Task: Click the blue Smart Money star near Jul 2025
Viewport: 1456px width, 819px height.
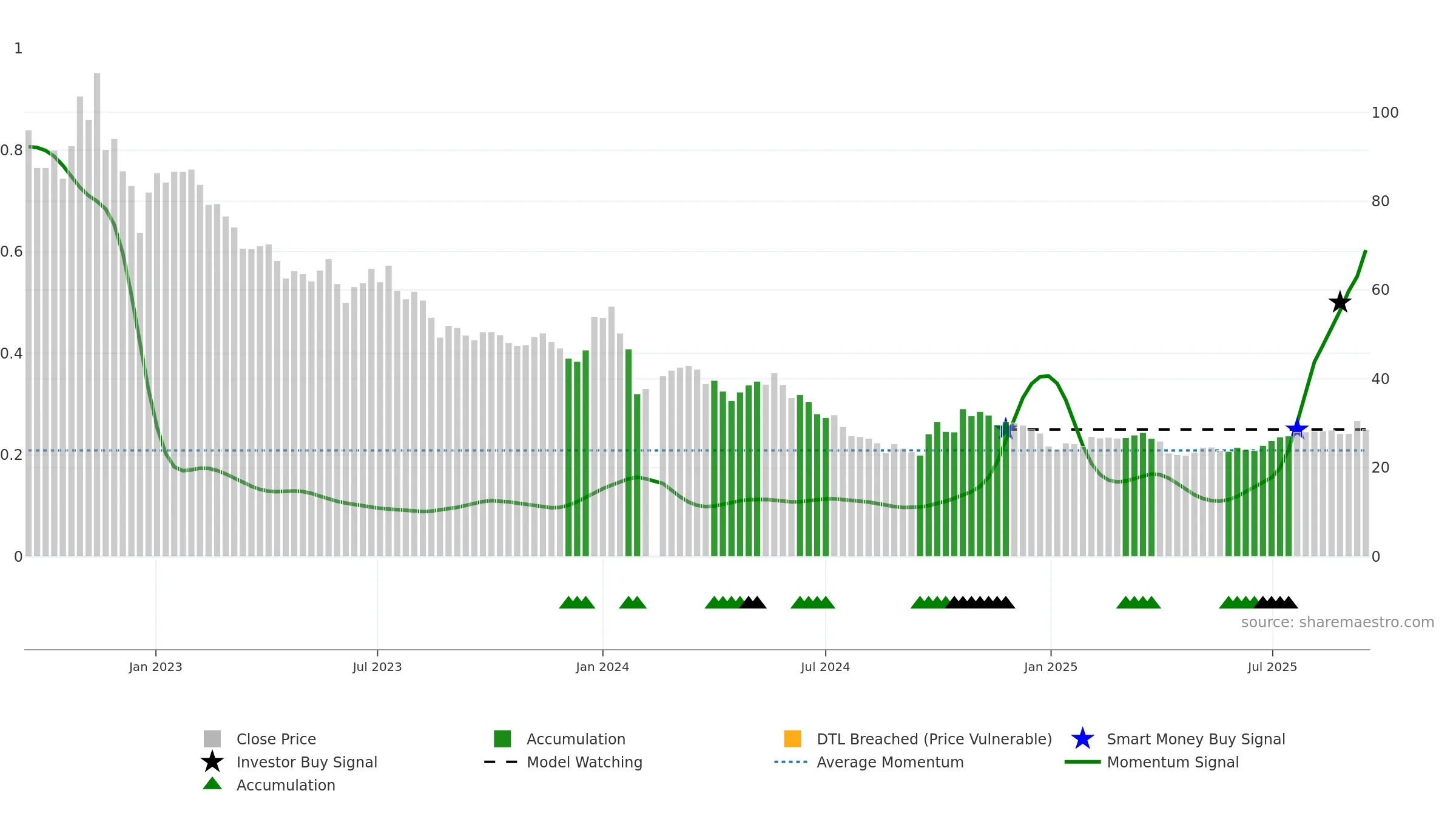Action: tap(1297, 429)
